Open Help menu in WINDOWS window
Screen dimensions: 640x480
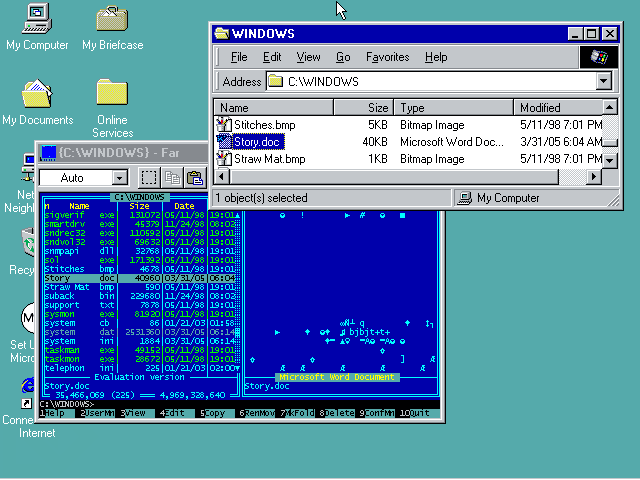pos(436,57)
